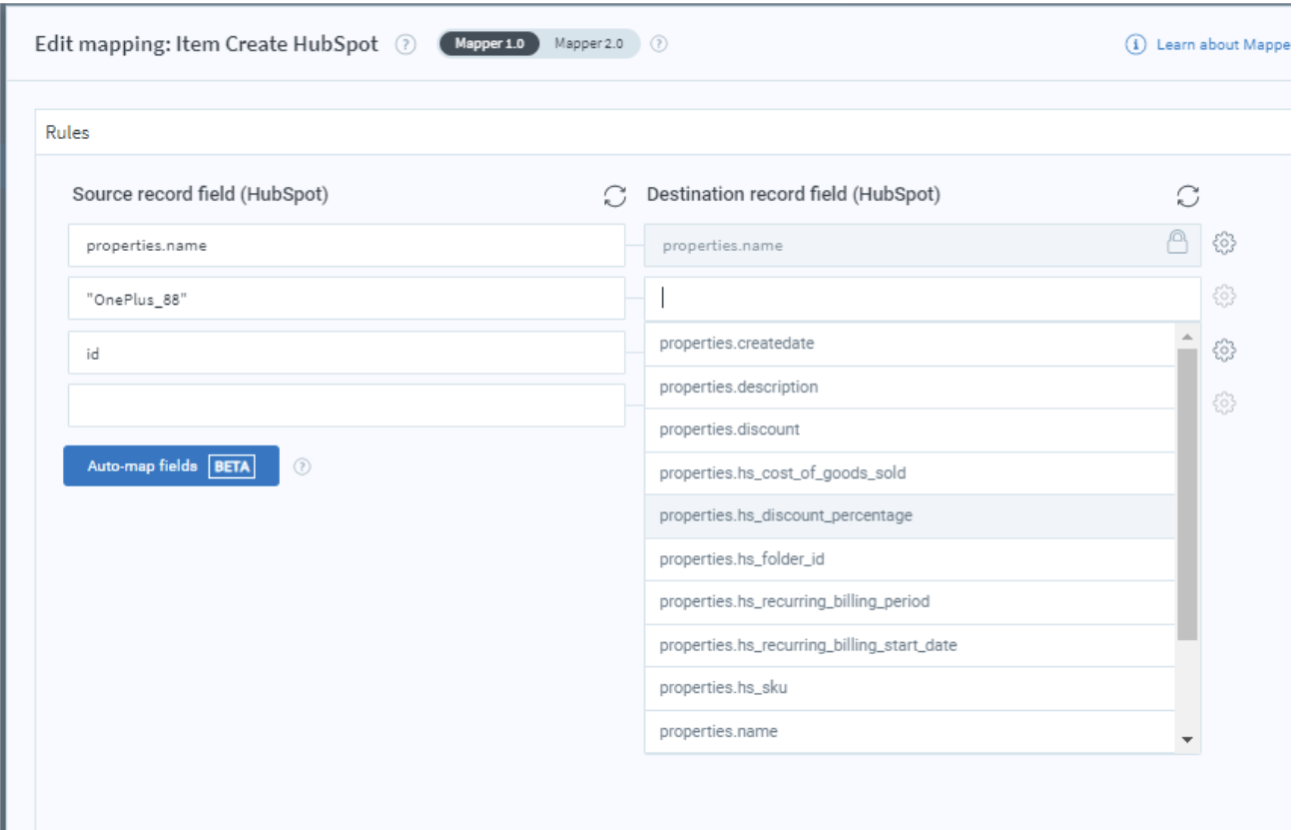The width and height of the screenshot is (1298, 830).
Task: Focus source field containing properties.name
Action: coord(347,245)
